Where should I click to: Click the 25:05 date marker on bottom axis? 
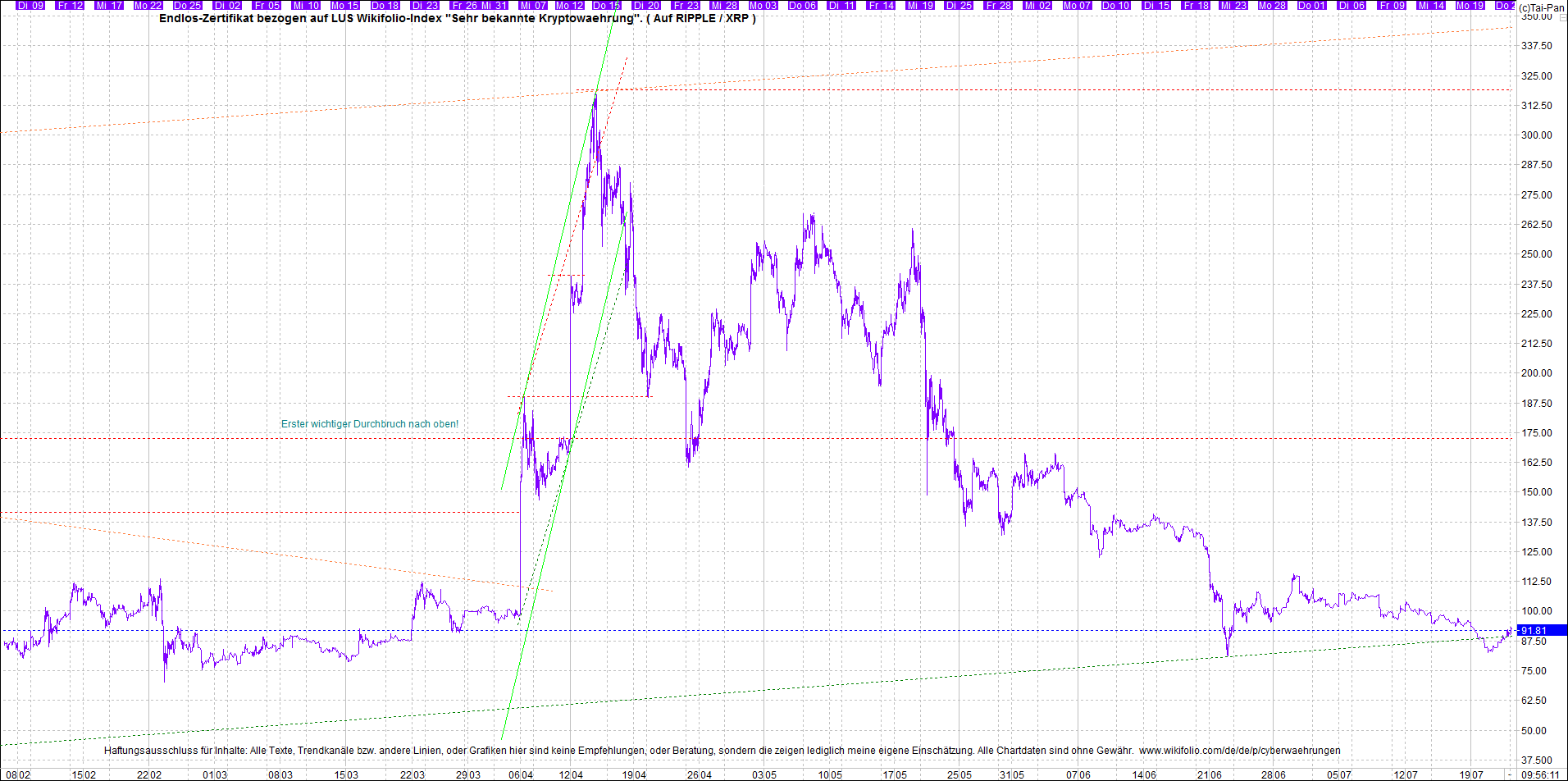[x=959, y=774]
